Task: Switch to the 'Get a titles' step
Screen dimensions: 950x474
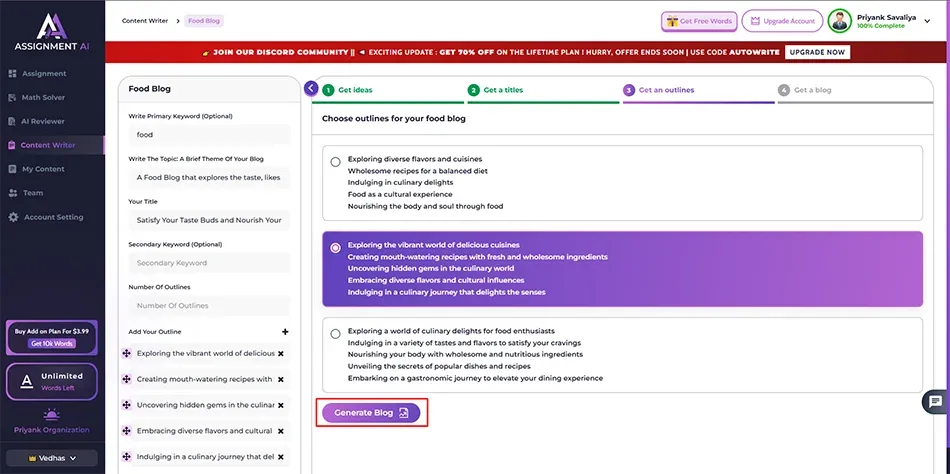Action: (503, 90)
